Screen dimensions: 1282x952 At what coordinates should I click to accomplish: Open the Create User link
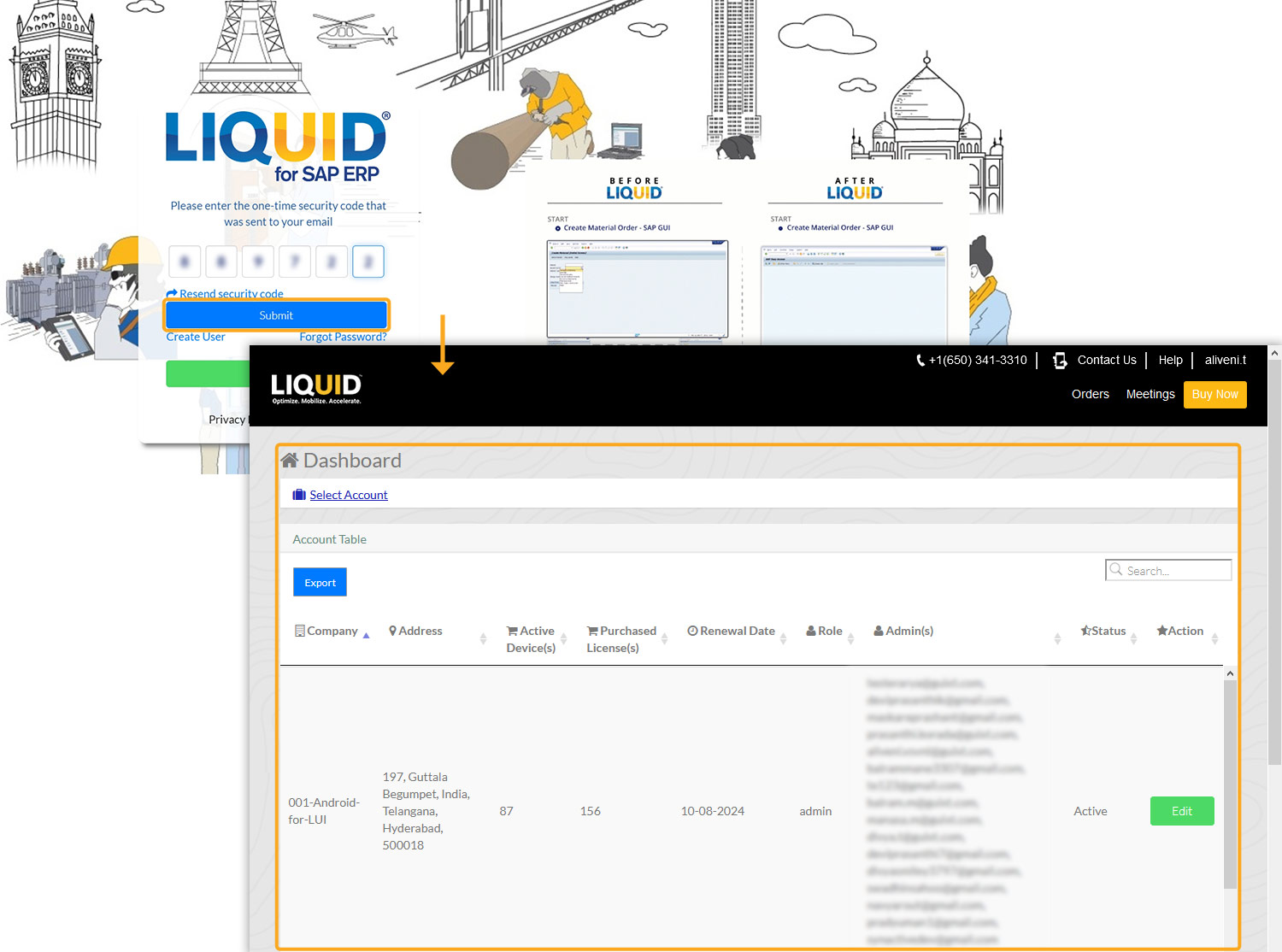tap(196, 337)
